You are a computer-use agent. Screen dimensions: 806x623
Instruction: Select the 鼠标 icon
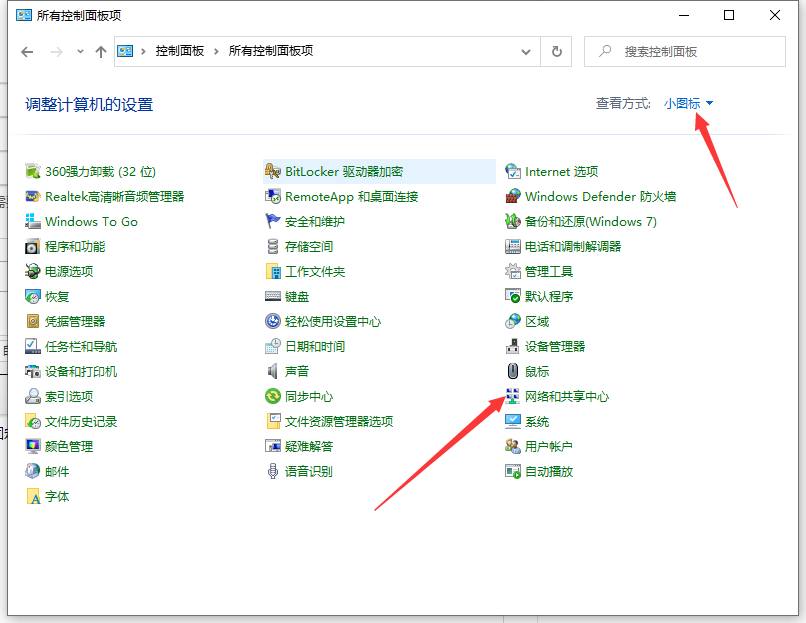(x=513, y=372)
